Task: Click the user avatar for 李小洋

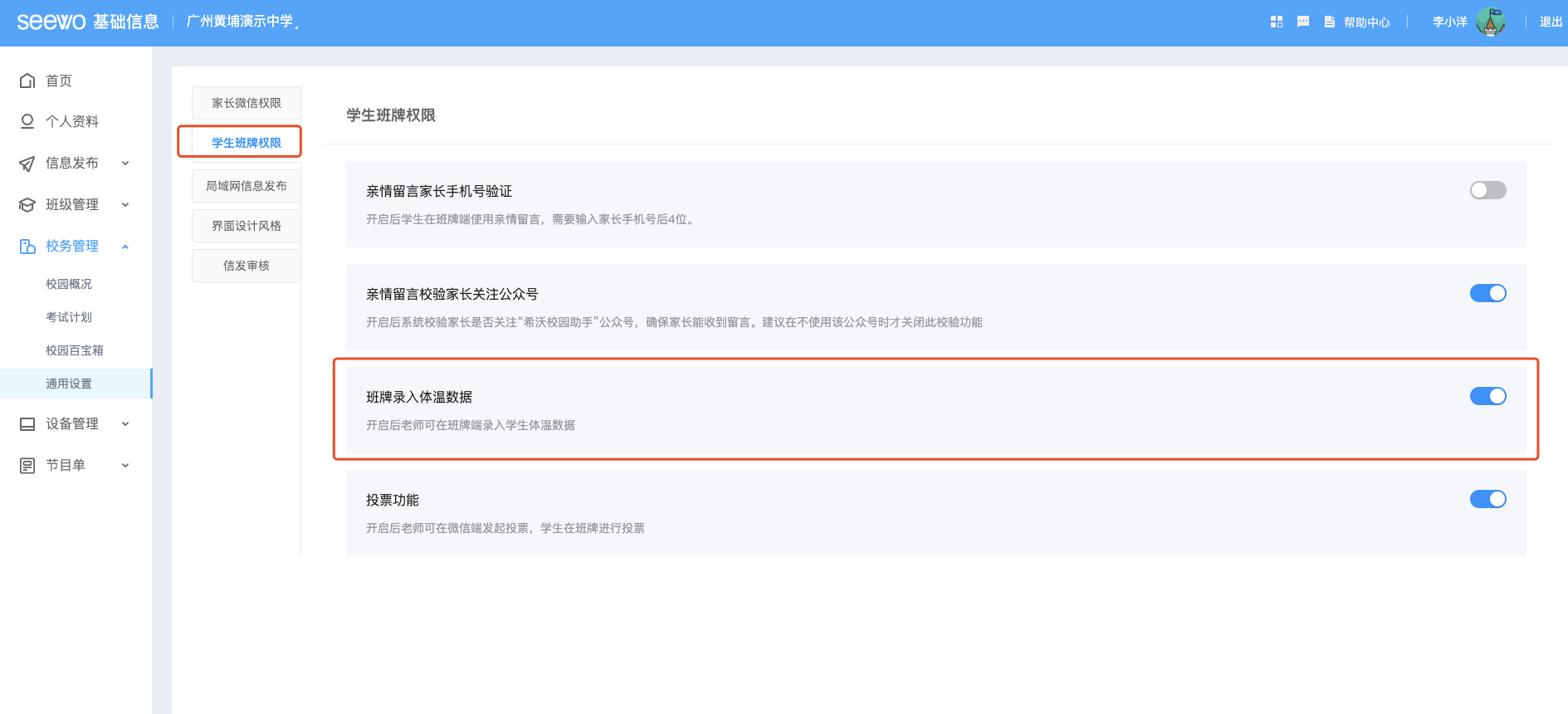Action: click(1491, 22)
